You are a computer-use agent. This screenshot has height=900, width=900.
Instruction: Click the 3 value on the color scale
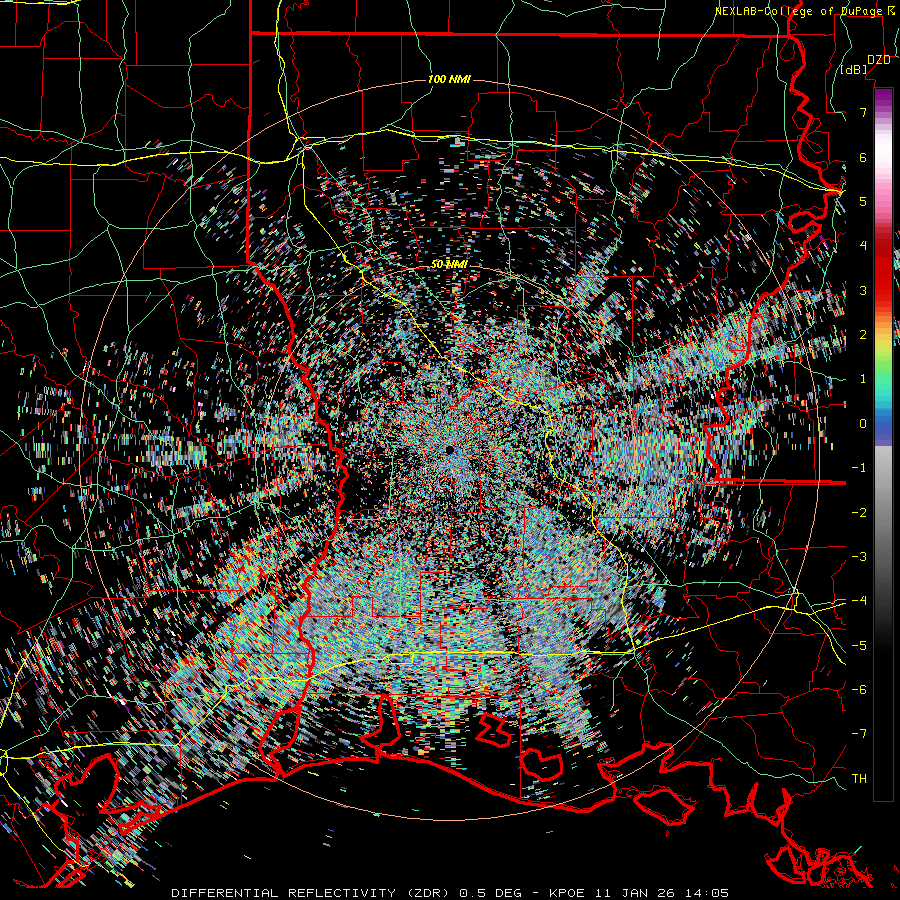point(863,290)
